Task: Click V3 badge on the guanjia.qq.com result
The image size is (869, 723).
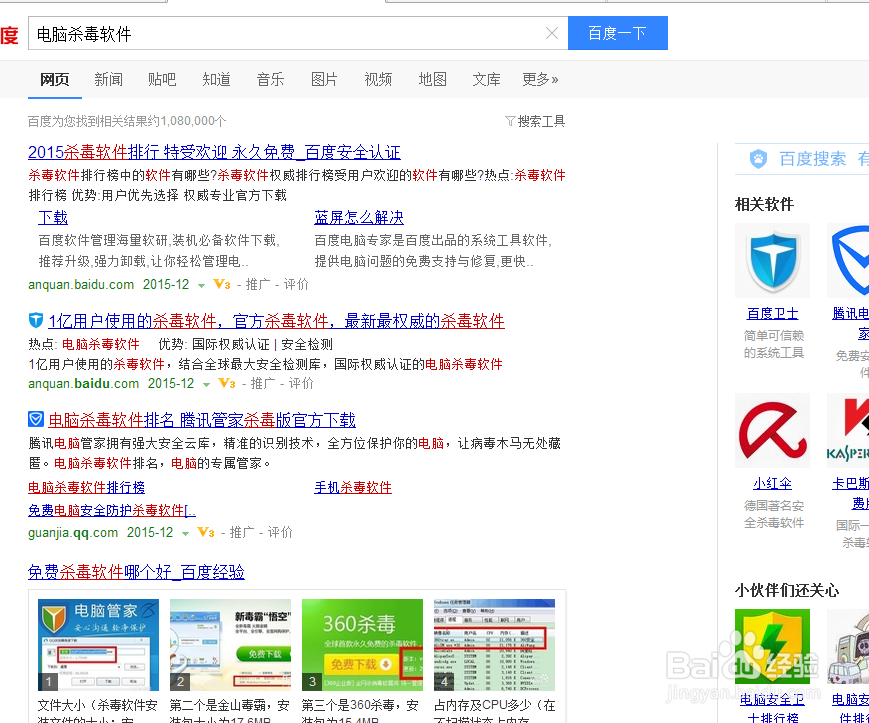Action: 206,532
